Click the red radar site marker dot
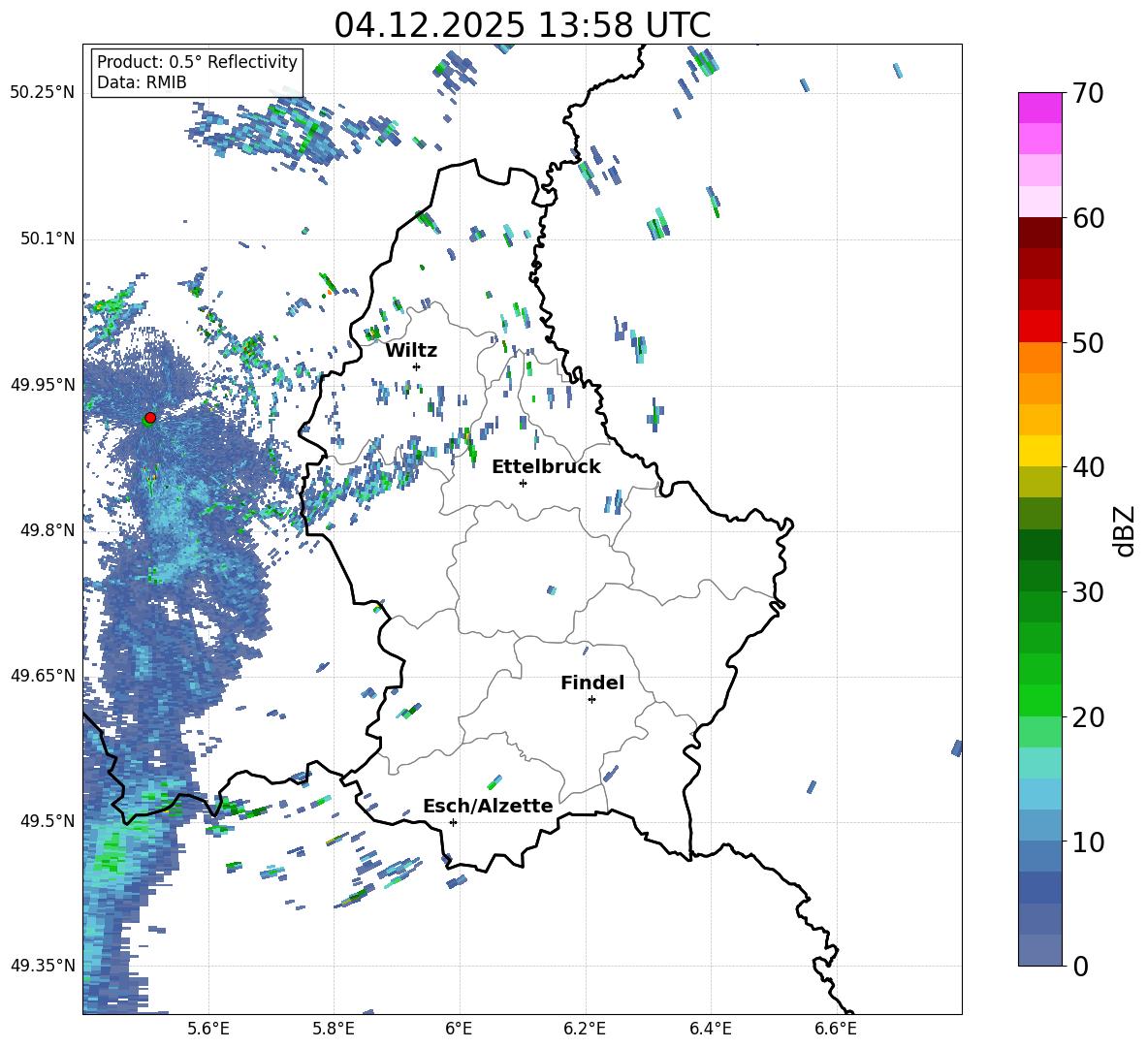This screenshot has width=1148, height=1048. click(150, 418)
